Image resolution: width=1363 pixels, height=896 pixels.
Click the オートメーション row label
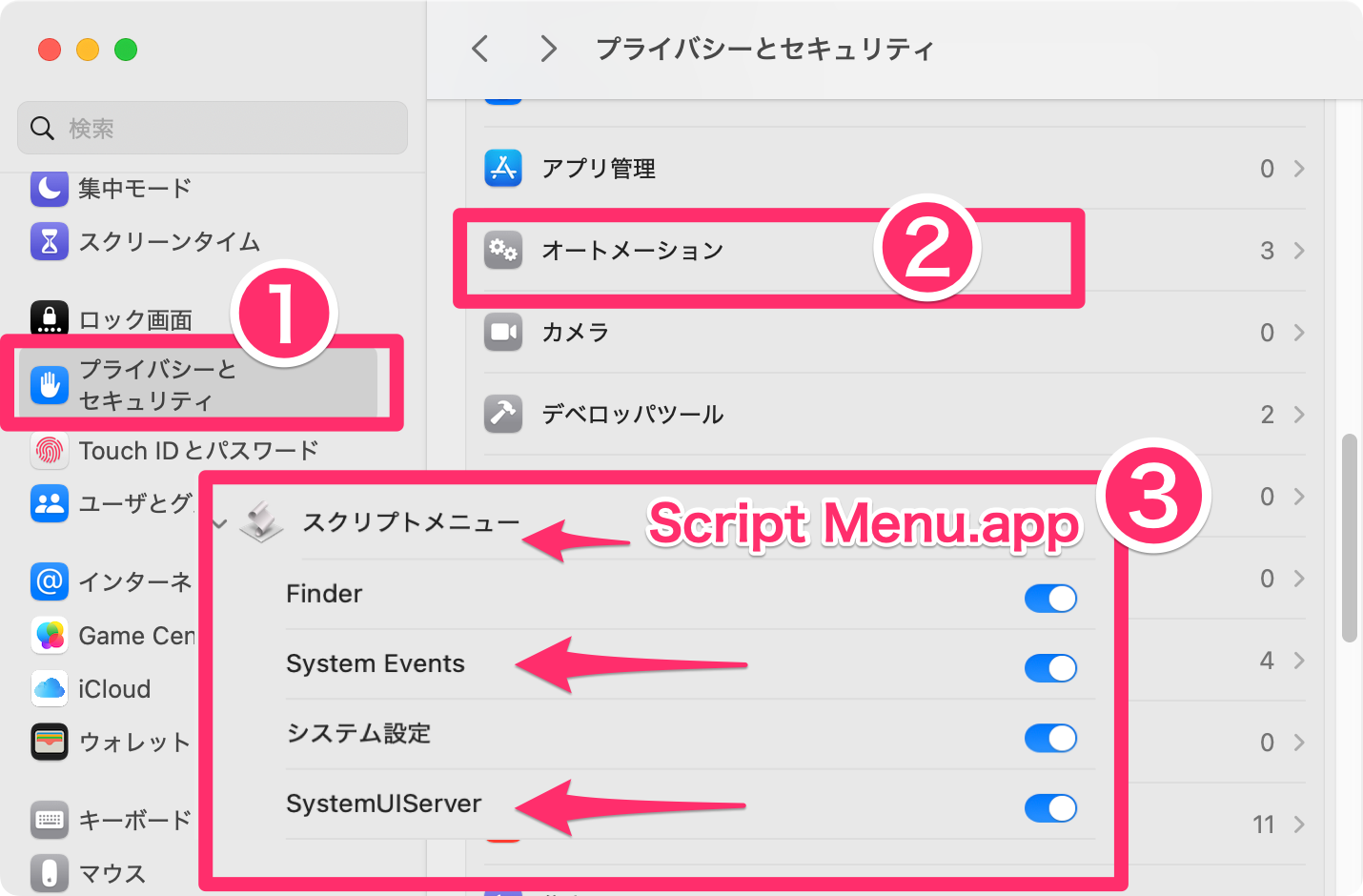[633, 250]
